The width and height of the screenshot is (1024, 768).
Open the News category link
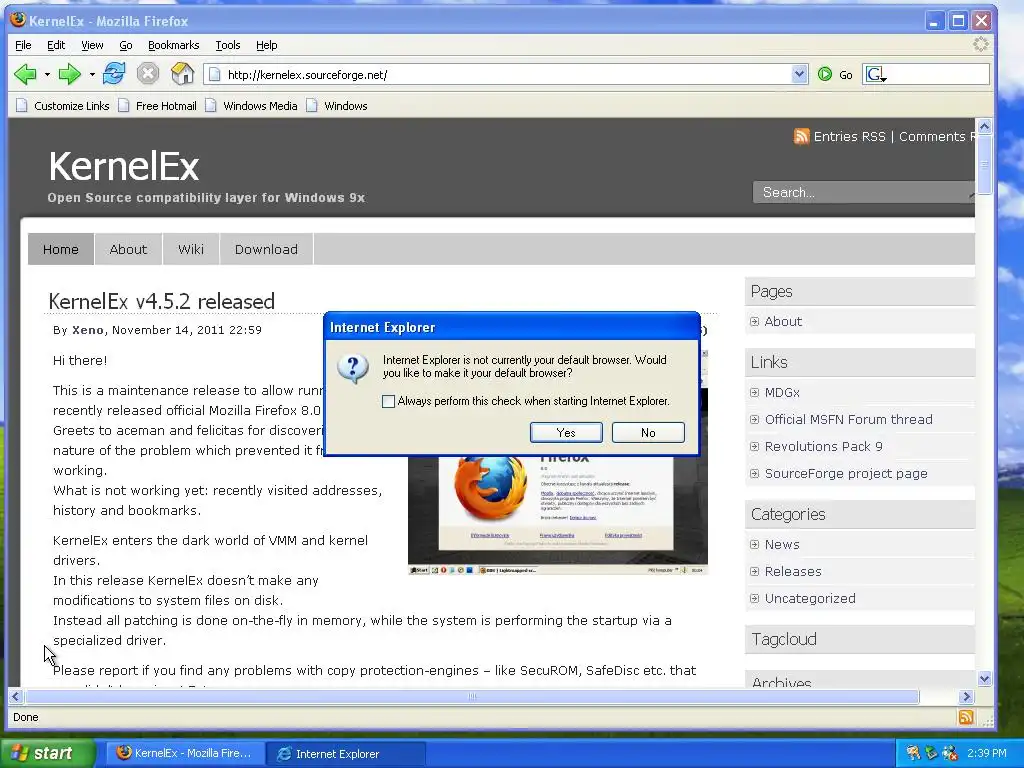[x=782, y=544]
